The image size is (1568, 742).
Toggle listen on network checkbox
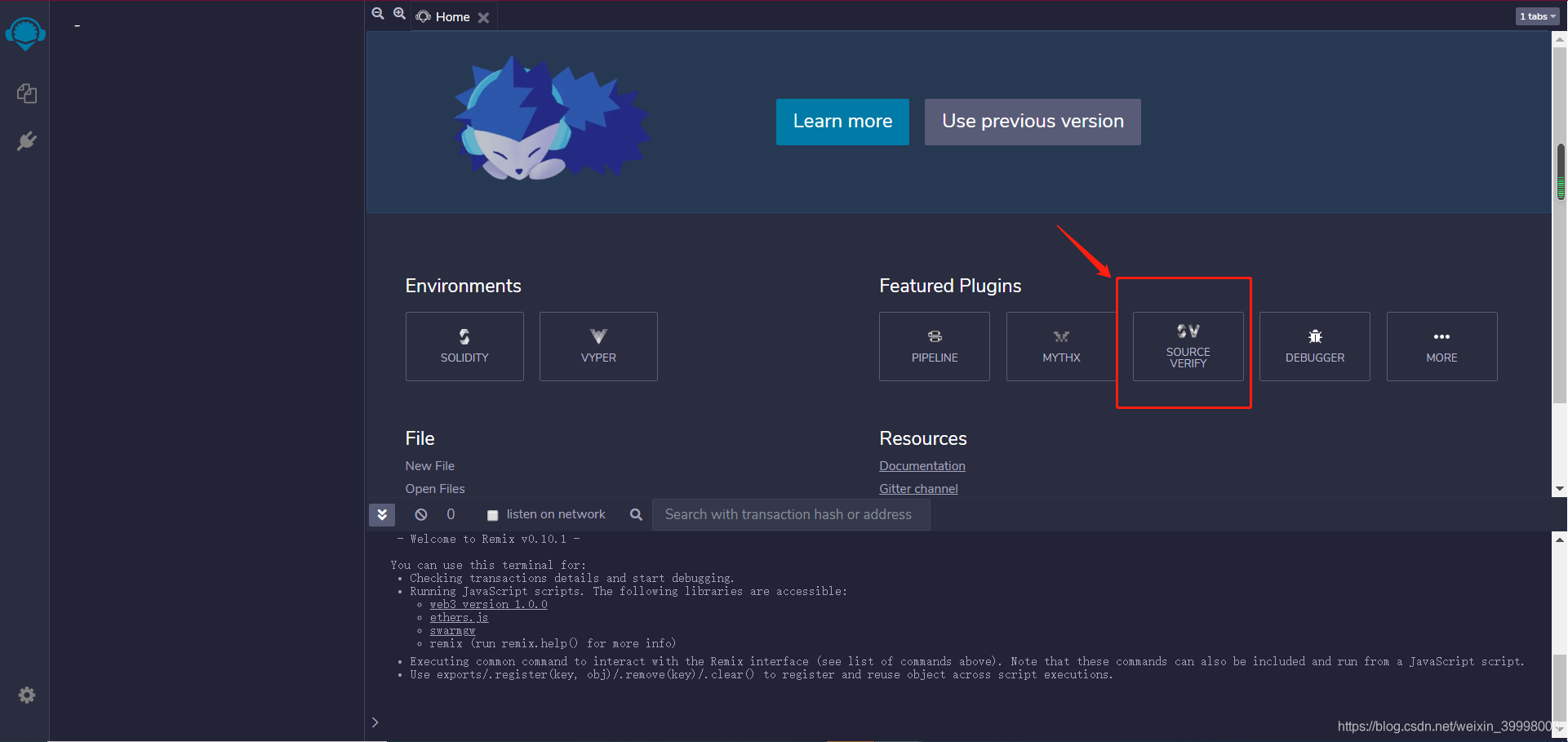[492, 515]
